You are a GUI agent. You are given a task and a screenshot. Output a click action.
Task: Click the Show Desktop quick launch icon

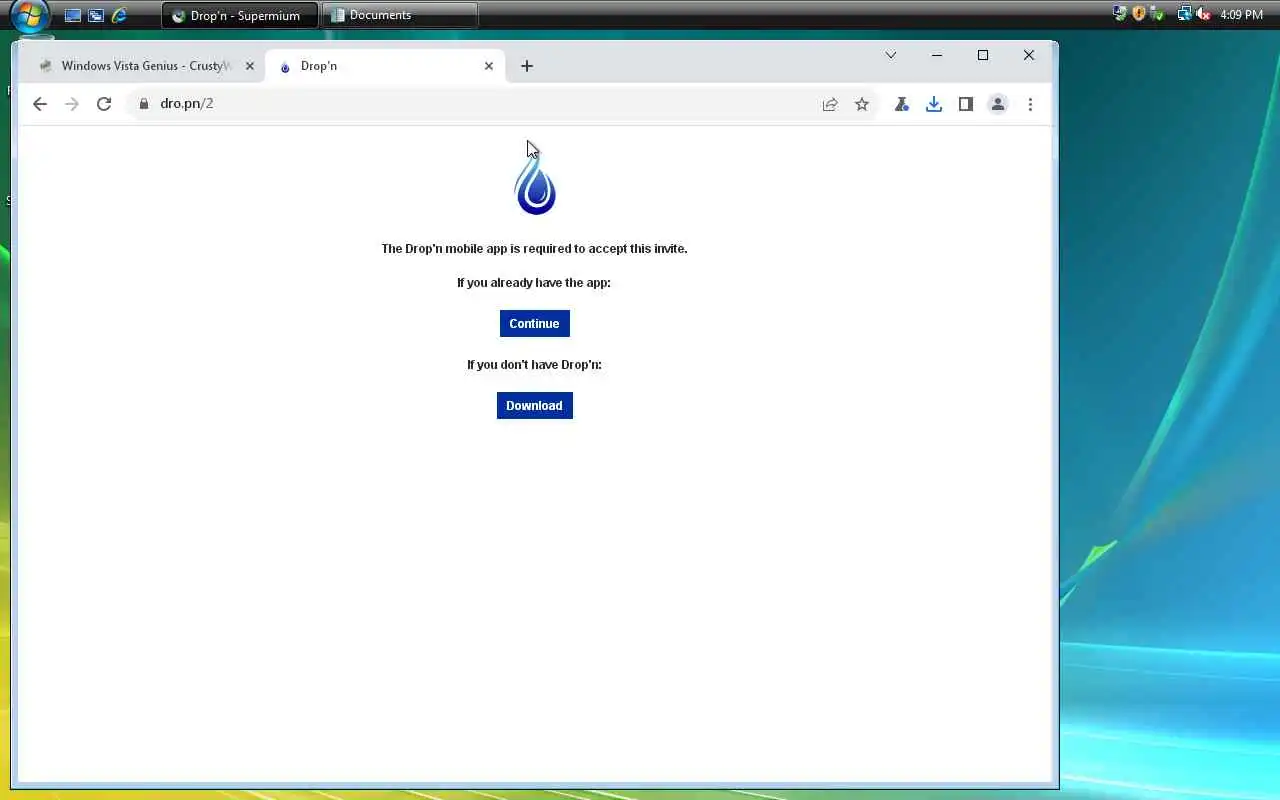73,15
